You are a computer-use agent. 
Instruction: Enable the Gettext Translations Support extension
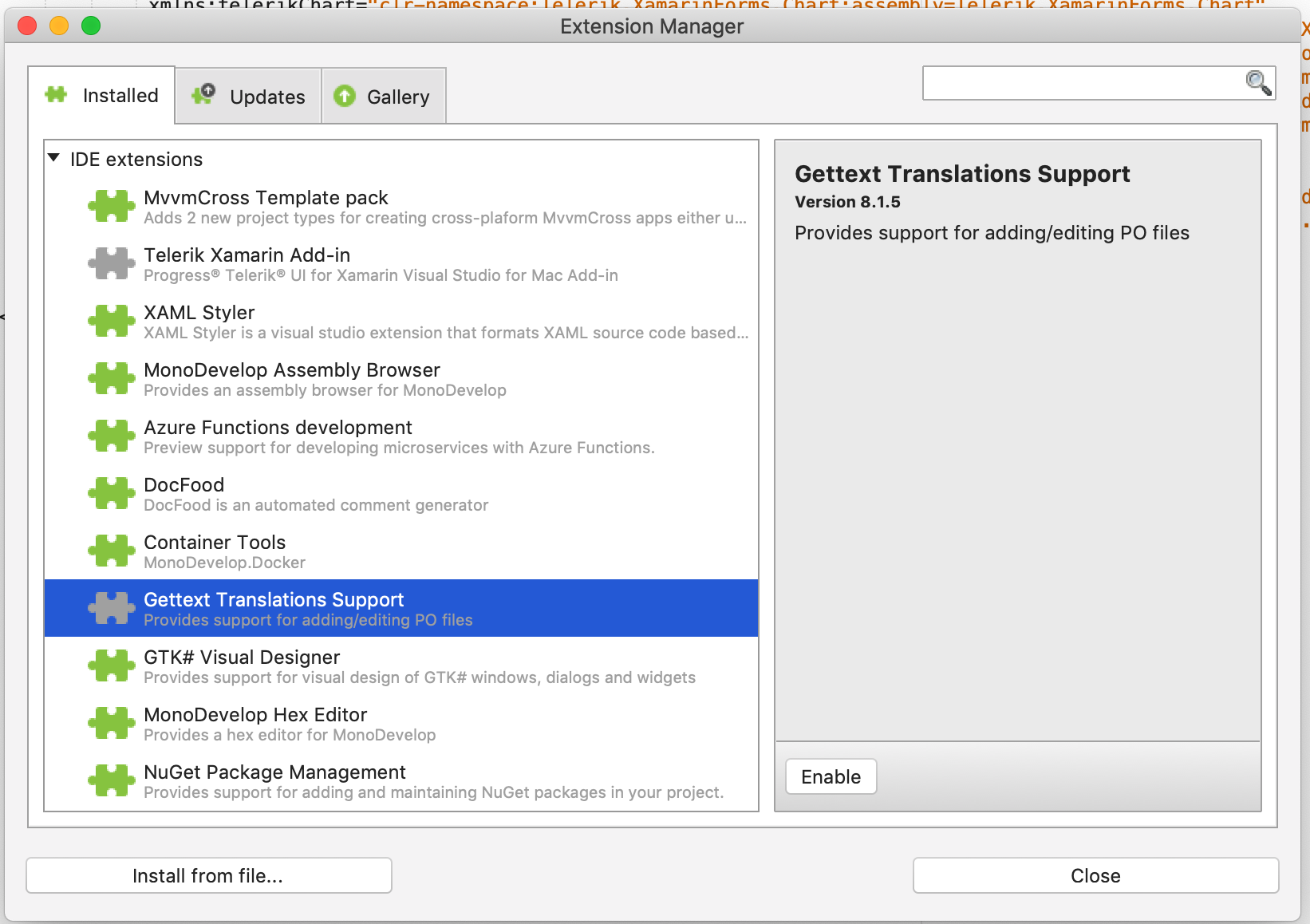[x=831, y=776]
